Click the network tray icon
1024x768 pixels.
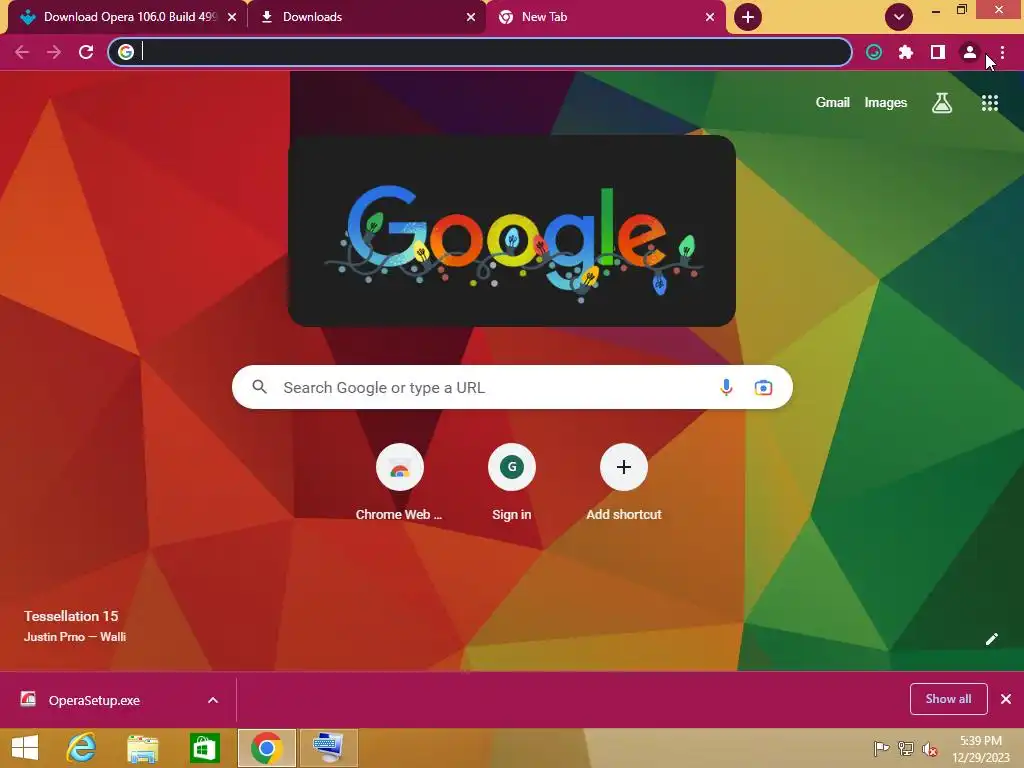click(905, 748)
